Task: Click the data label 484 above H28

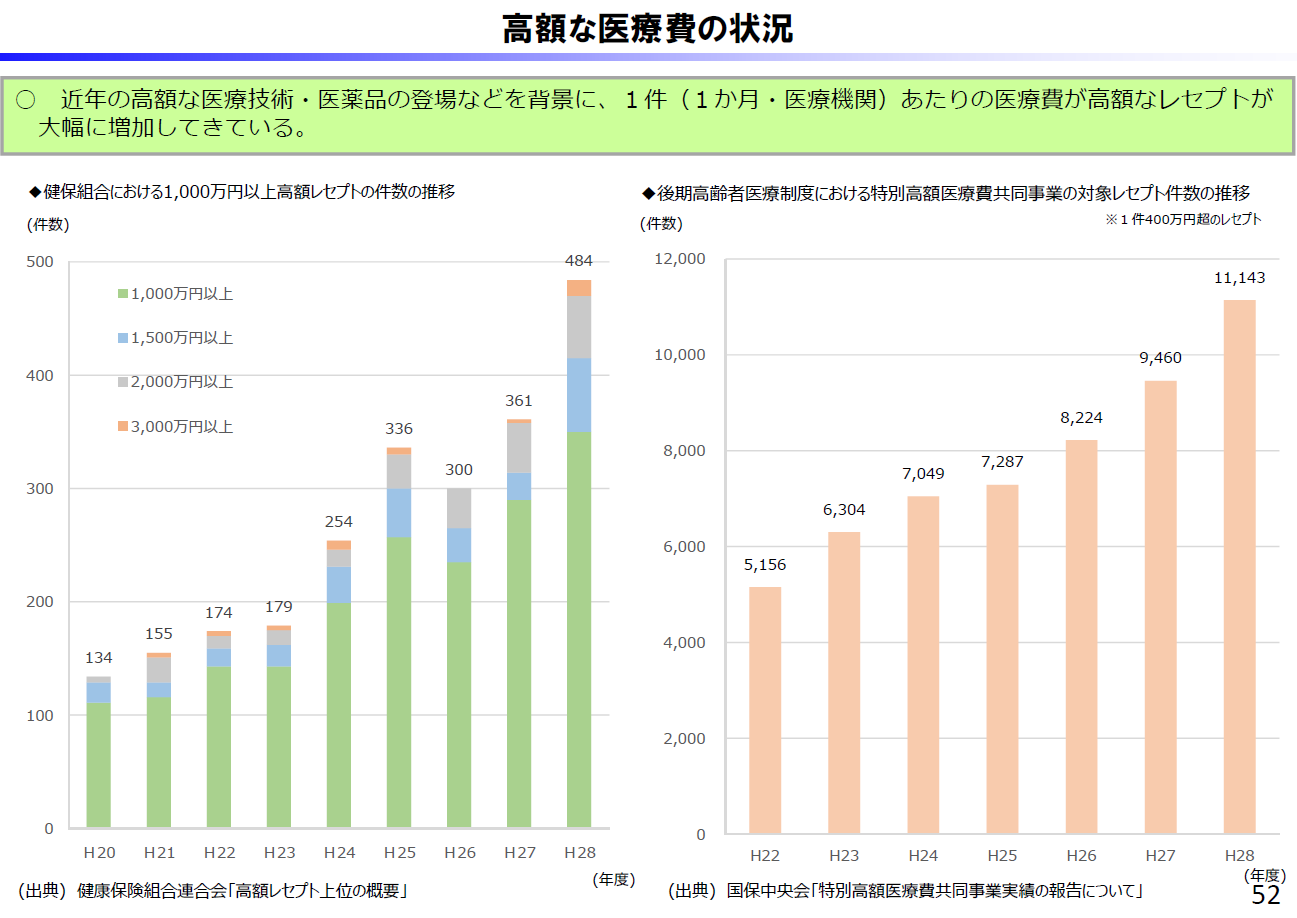Action: point(579,261)
